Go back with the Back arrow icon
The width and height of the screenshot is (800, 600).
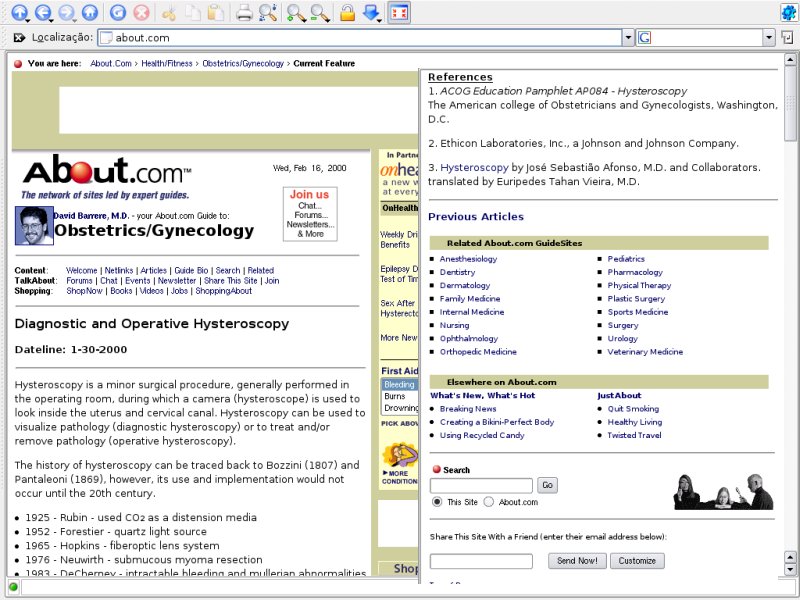[x=44, y=13]
